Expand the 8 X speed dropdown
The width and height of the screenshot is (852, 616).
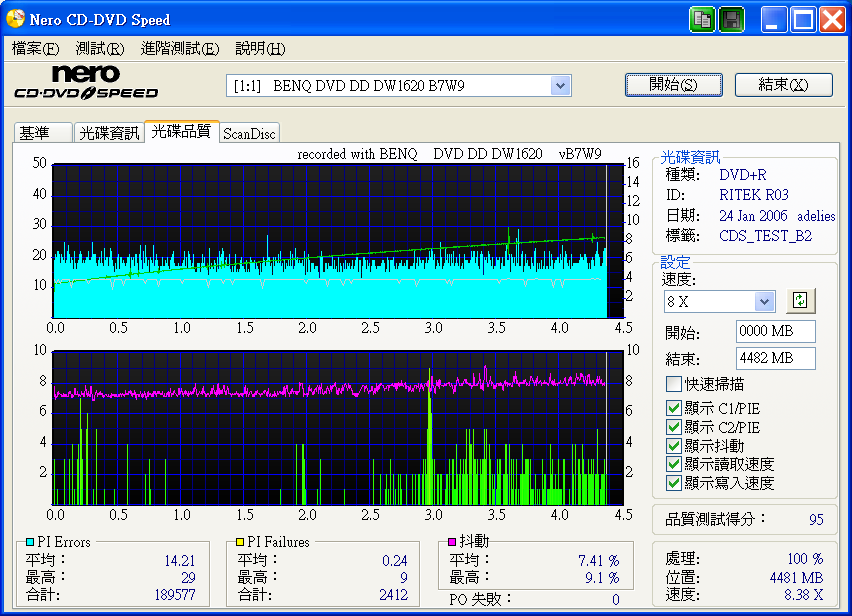764,301
